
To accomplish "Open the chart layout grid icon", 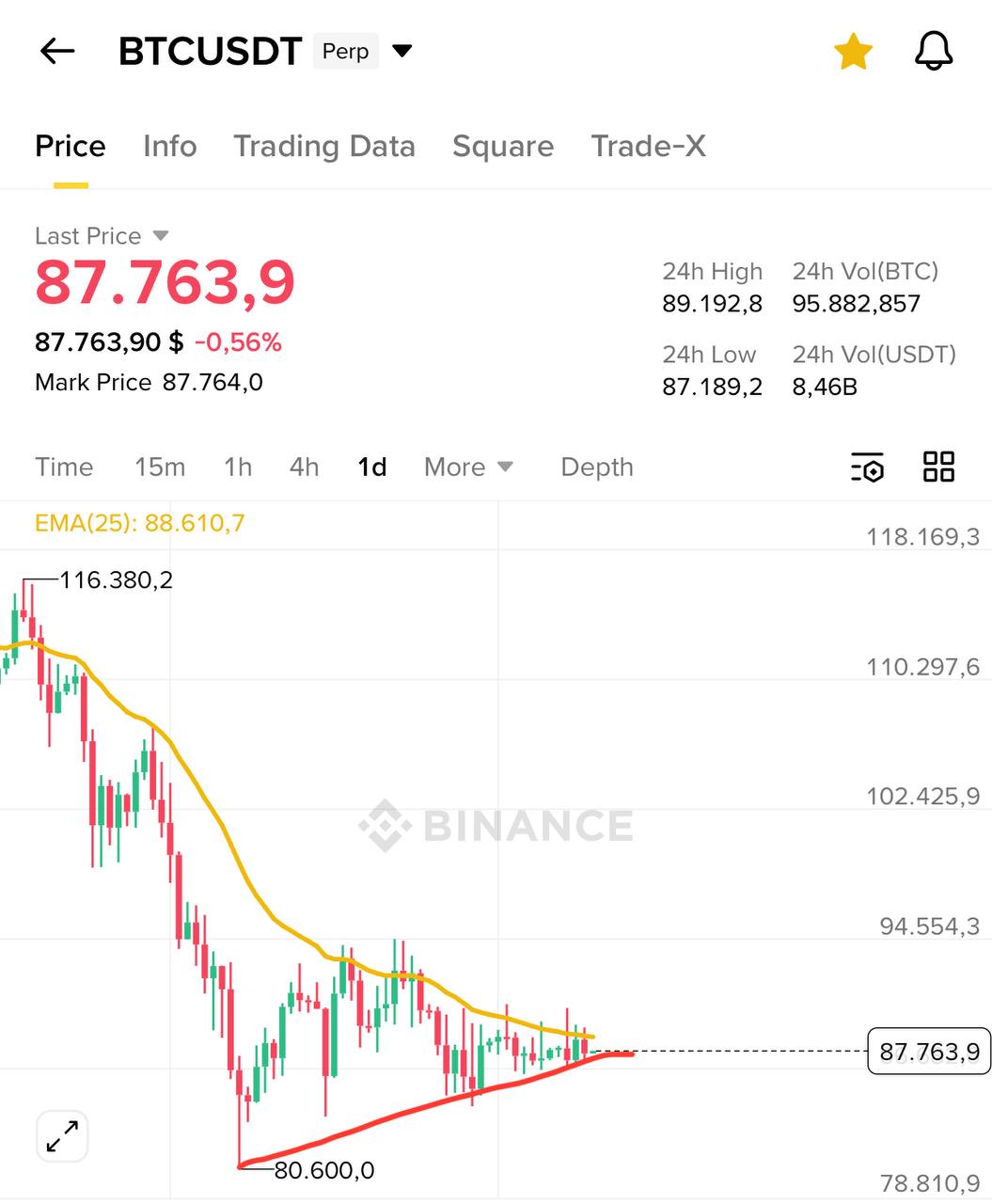I will [x=937, y=467].
